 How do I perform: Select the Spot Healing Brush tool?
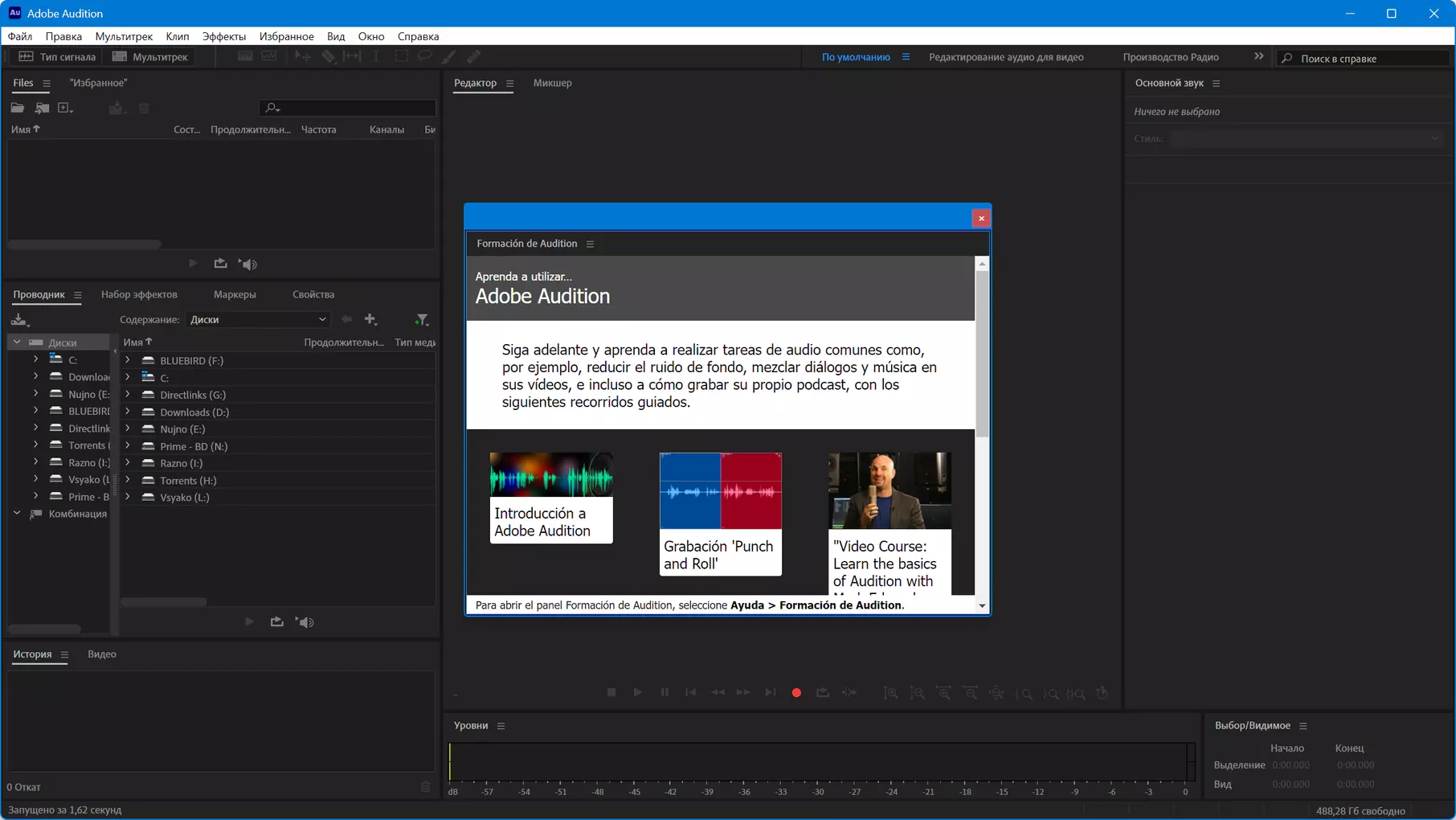[x=474, y=56]
